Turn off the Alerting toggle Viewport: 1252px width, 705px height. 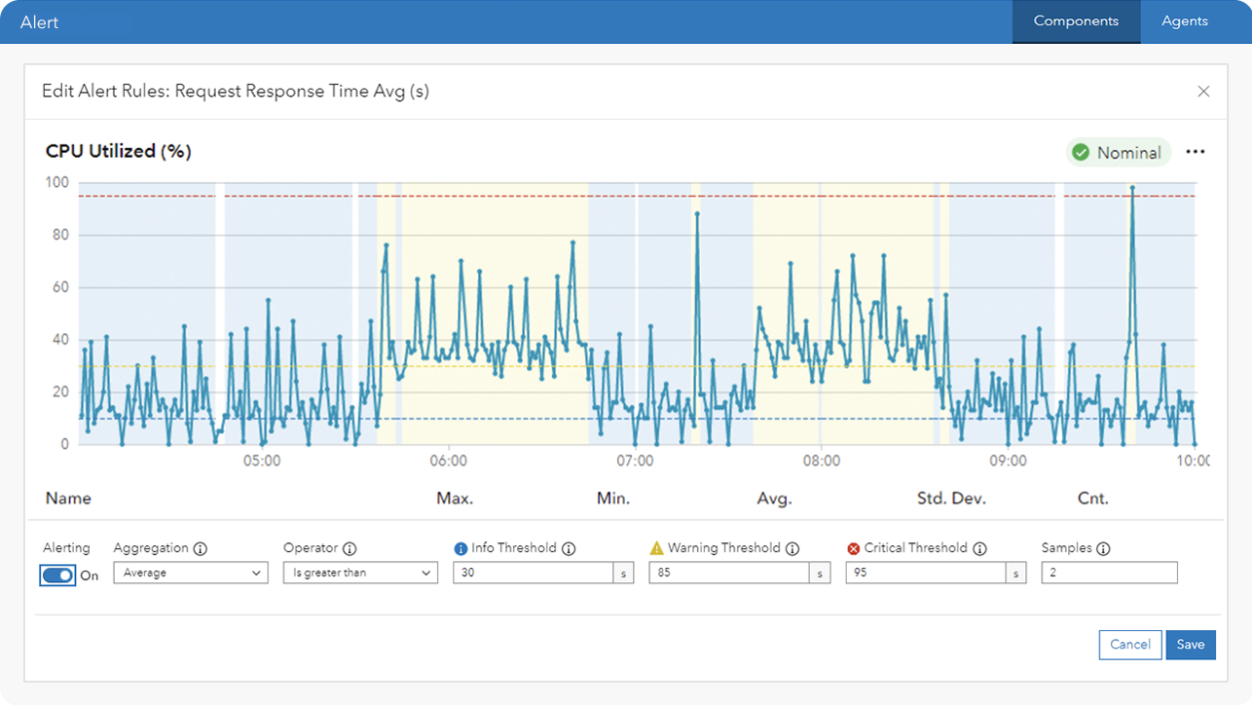[58, 575]
